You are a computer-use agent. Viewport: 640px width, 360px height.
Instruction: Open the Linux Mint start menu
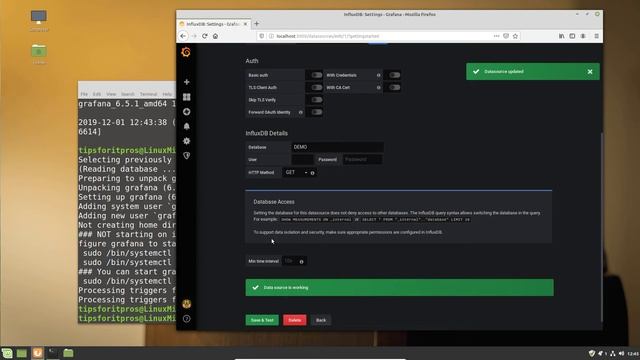coord(7,353)
